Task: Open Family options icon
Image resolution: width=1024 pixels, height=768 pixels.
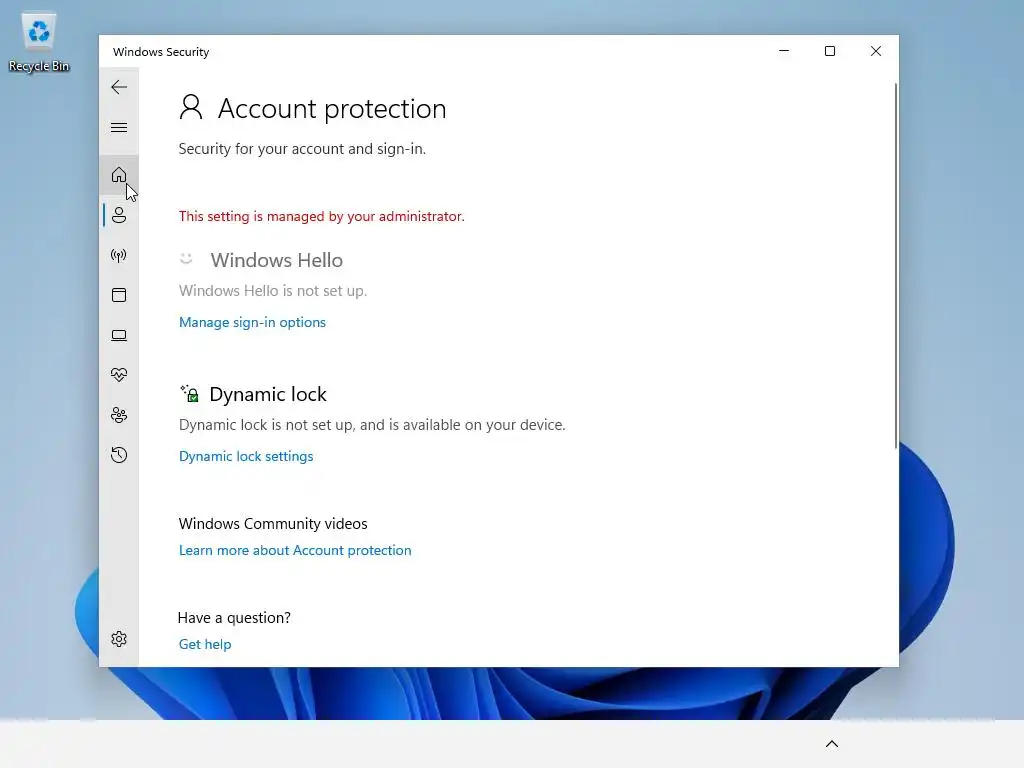Action: (119, 415)
